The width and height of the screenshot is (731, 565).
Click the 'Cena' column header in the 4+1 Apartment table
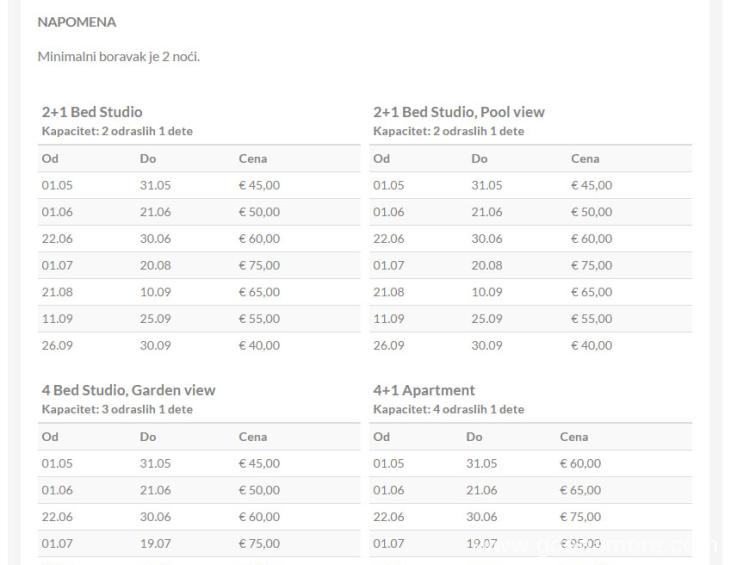point(575,437)
